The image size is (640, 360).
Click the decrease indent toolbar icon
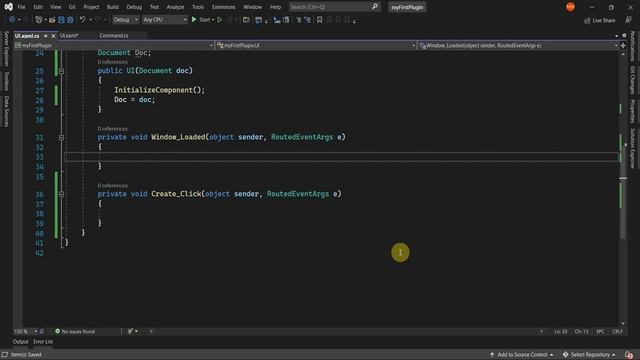click(298, 20)
